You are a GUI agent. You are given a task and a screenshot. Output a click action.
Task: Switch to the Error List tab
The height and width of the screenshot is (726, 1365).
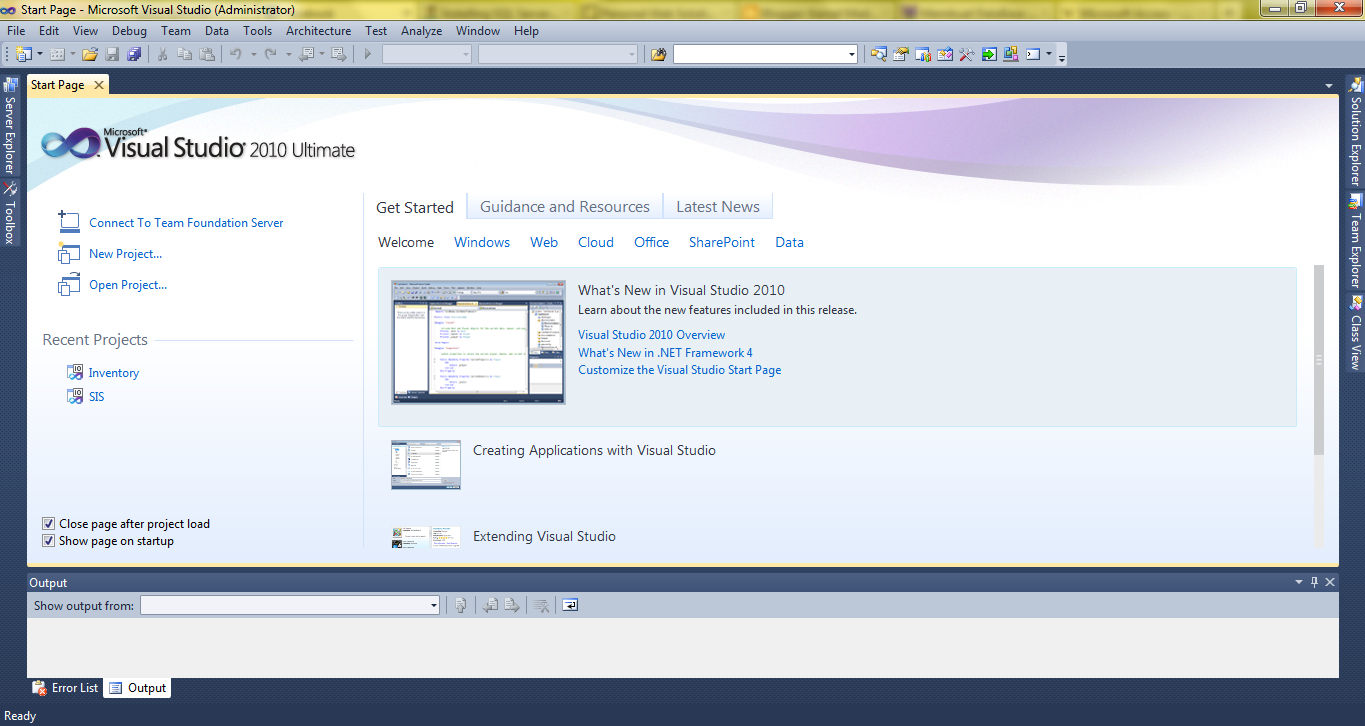coord(66,688)
